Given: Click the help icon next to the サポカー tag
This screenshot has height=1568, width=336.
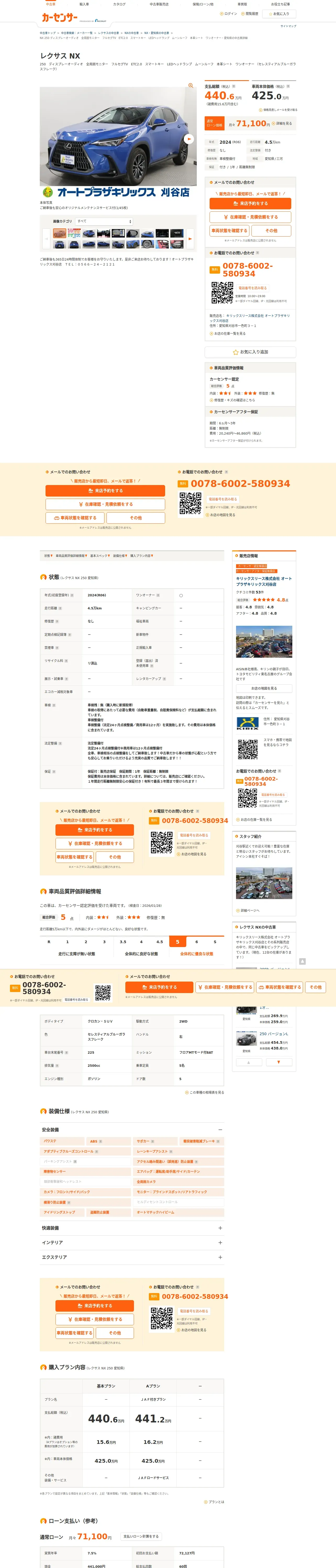Looking at the screenshot, I should (153, 1141).
